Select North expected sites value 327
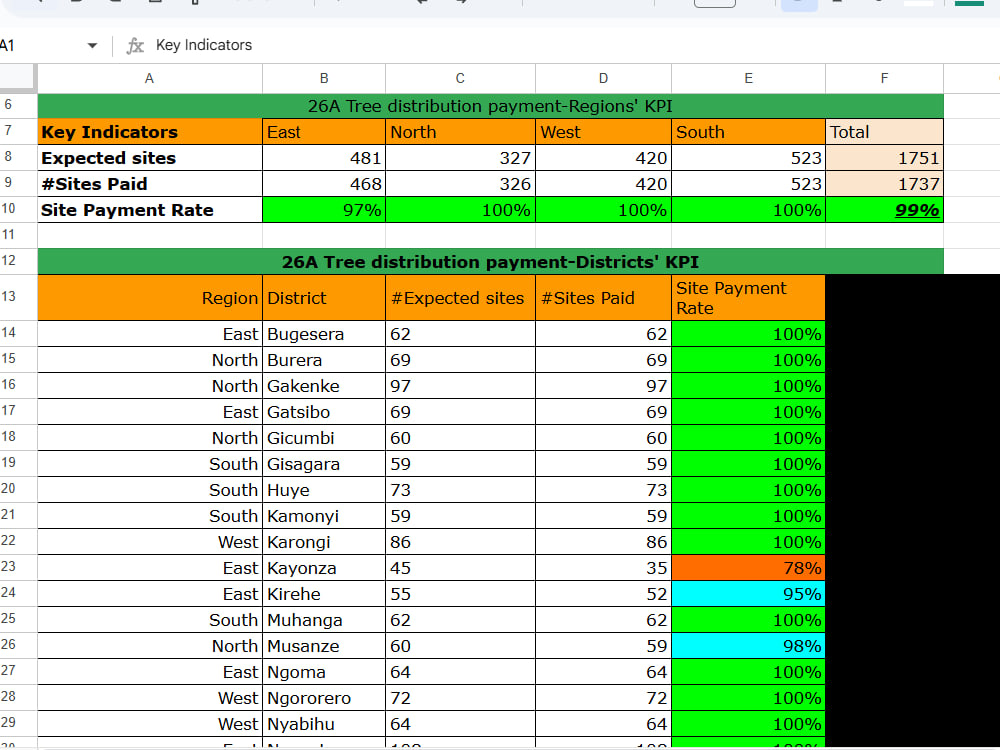Image resolution: width=1000 pixels, height=750 pixels. click(460, 158)
